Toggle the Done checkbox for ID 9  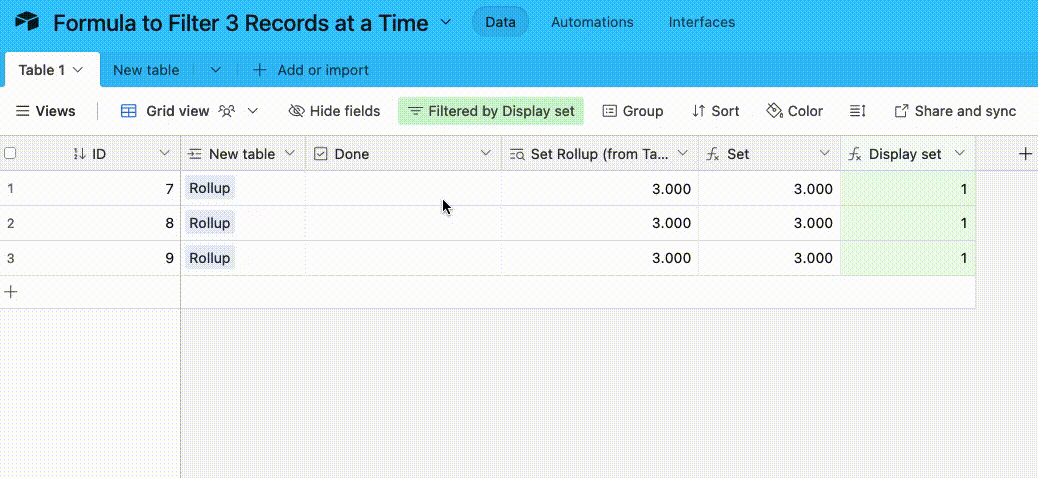403,258
